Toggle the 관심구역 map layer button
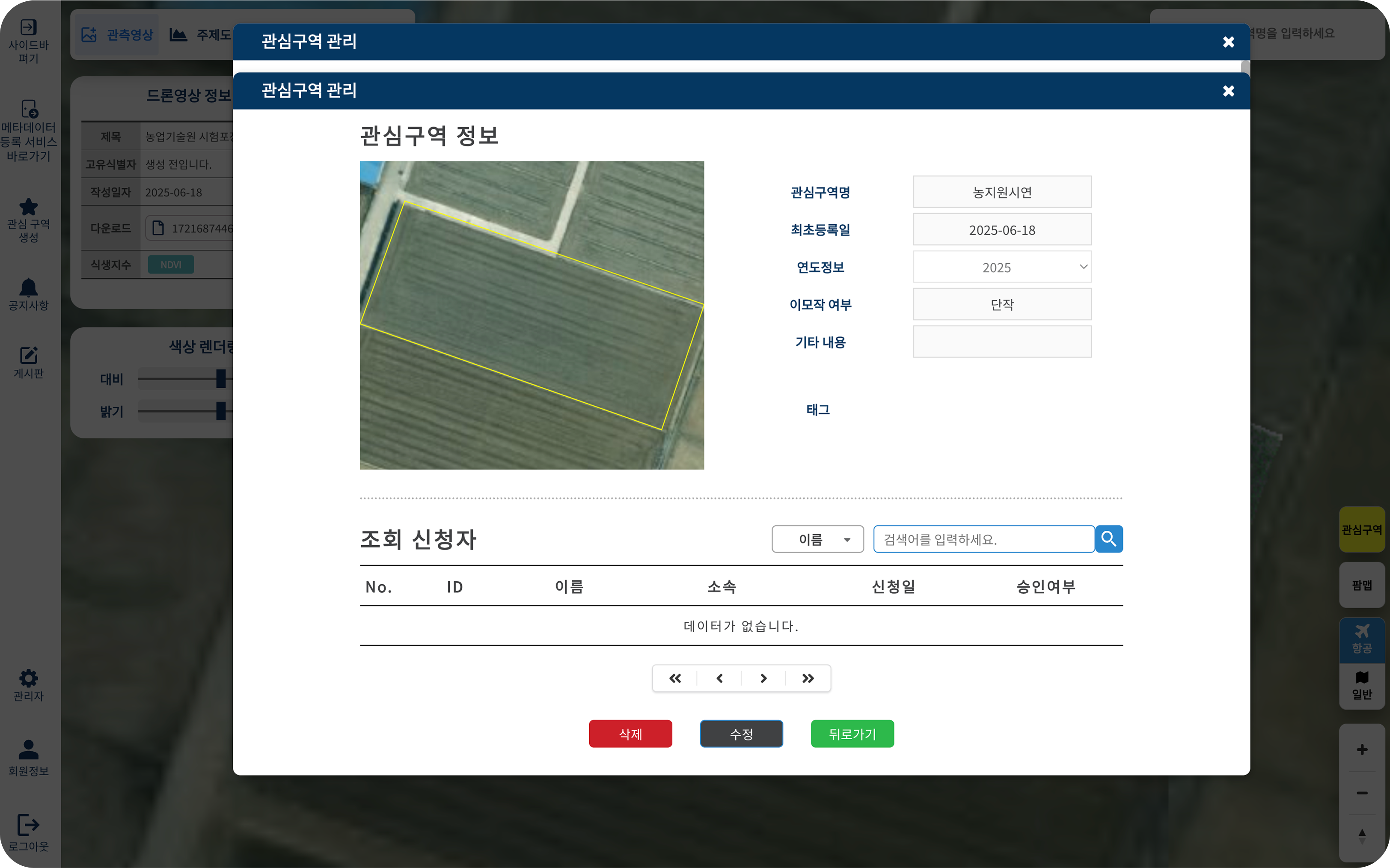 pos(1361,529)
